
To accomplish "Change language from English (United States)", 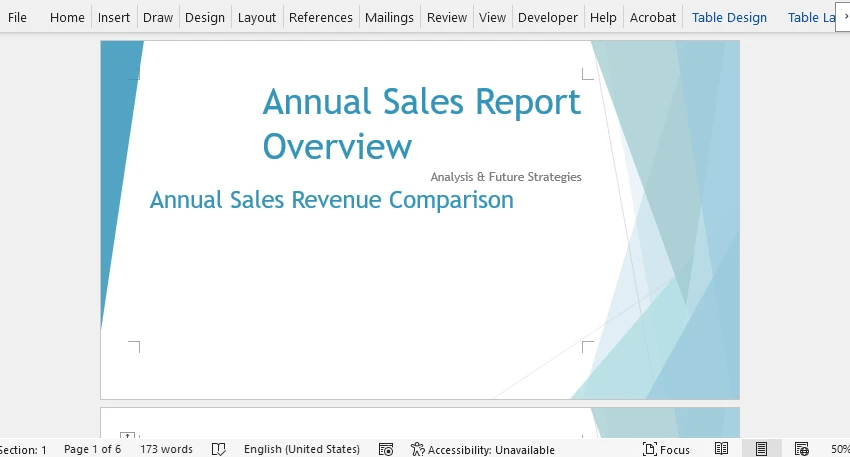I will pos(302,449).
